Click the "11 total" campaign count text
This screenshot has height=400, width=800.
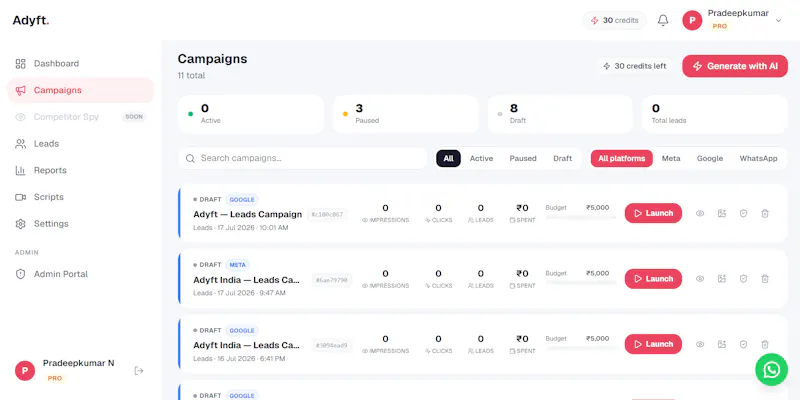[x=191, y=76]
